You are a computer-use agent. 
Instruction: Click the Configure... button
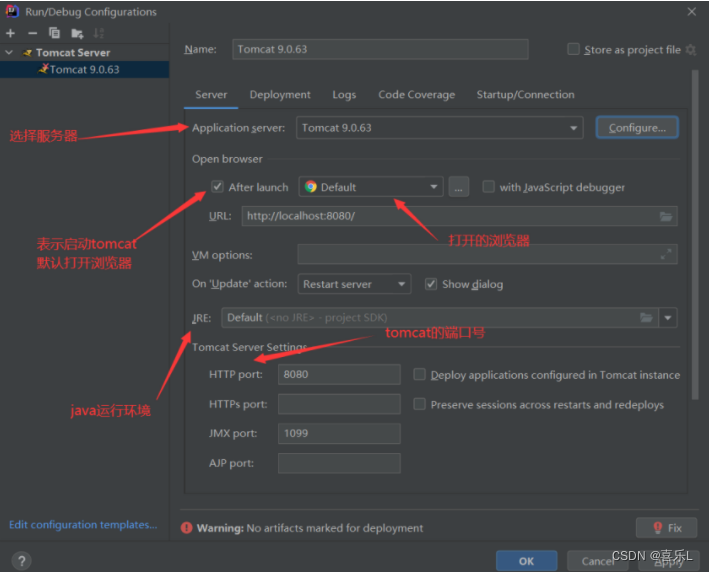click(637, 128)
